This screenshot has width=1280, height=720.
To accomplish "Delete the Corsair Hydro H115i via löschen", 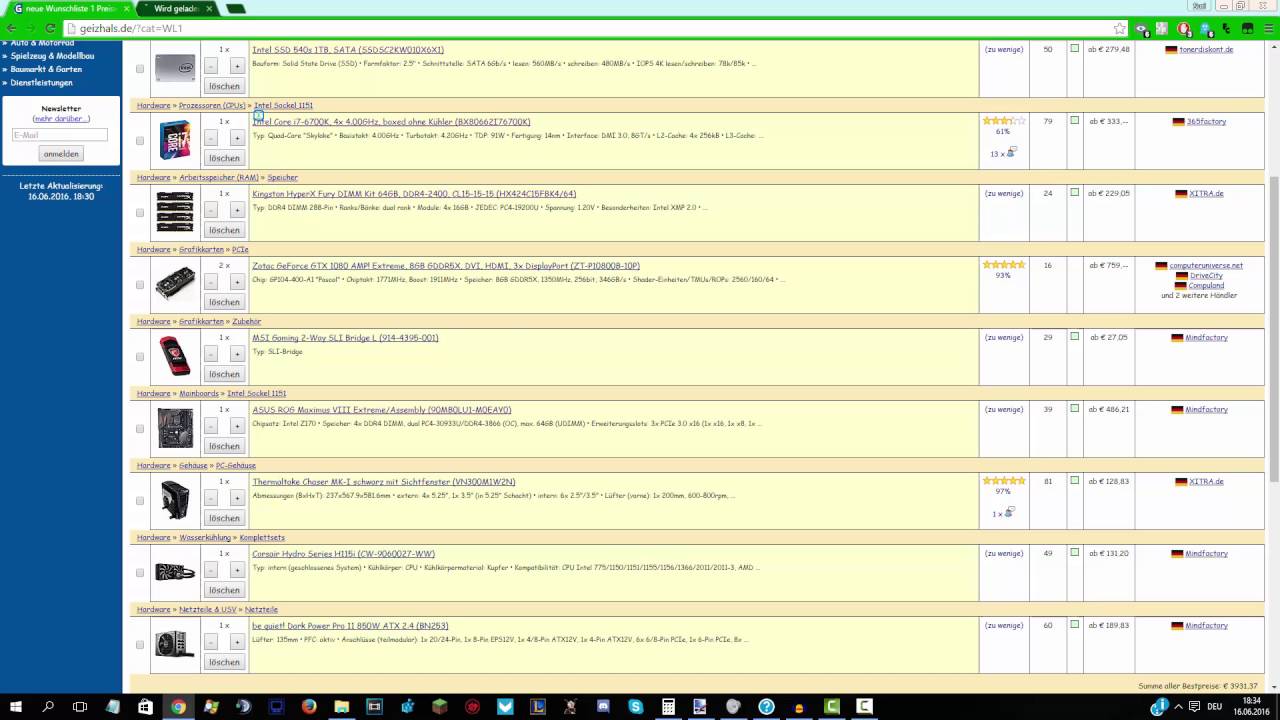I will (224, 590).
